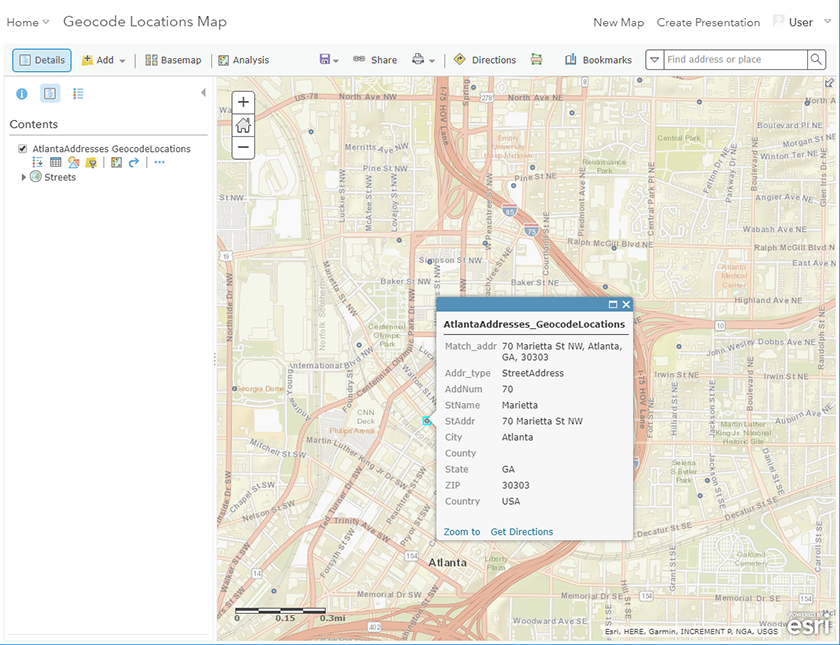Open the Analysis menu item
The image size is (840, 645).
tap(244, 60)
